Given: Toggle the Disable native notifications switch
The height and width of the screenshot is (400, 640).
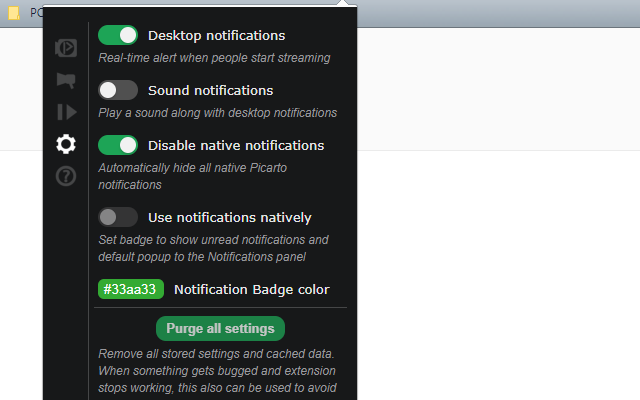Looking at the screenshot, I should [x=118, y=145].
